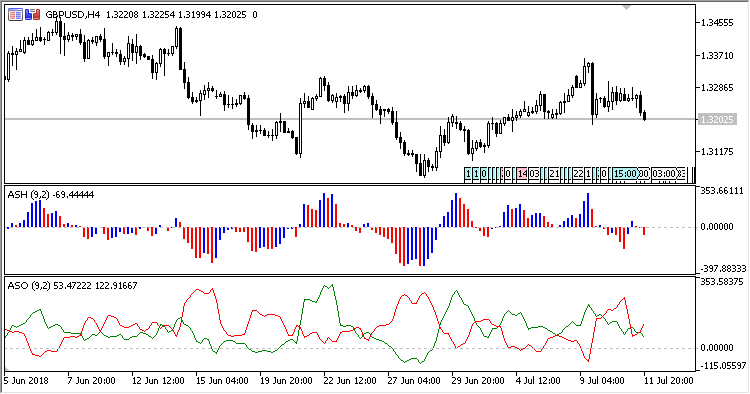Viewport: 750px width, 394px height.
Task: Click the -397.88333 ASH scale value
Action: click(723, 269)
